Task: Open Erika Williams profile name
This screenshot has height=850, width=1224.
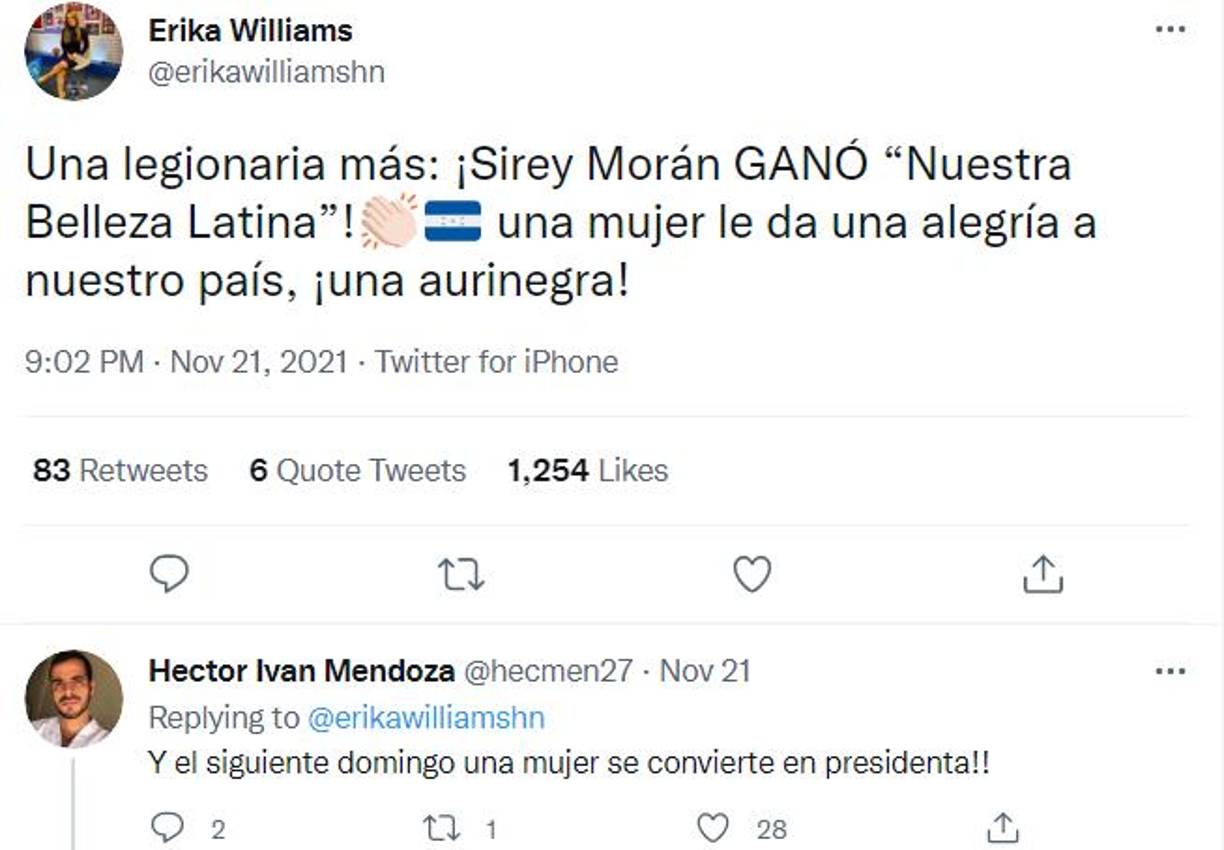Action: [249, 30]
